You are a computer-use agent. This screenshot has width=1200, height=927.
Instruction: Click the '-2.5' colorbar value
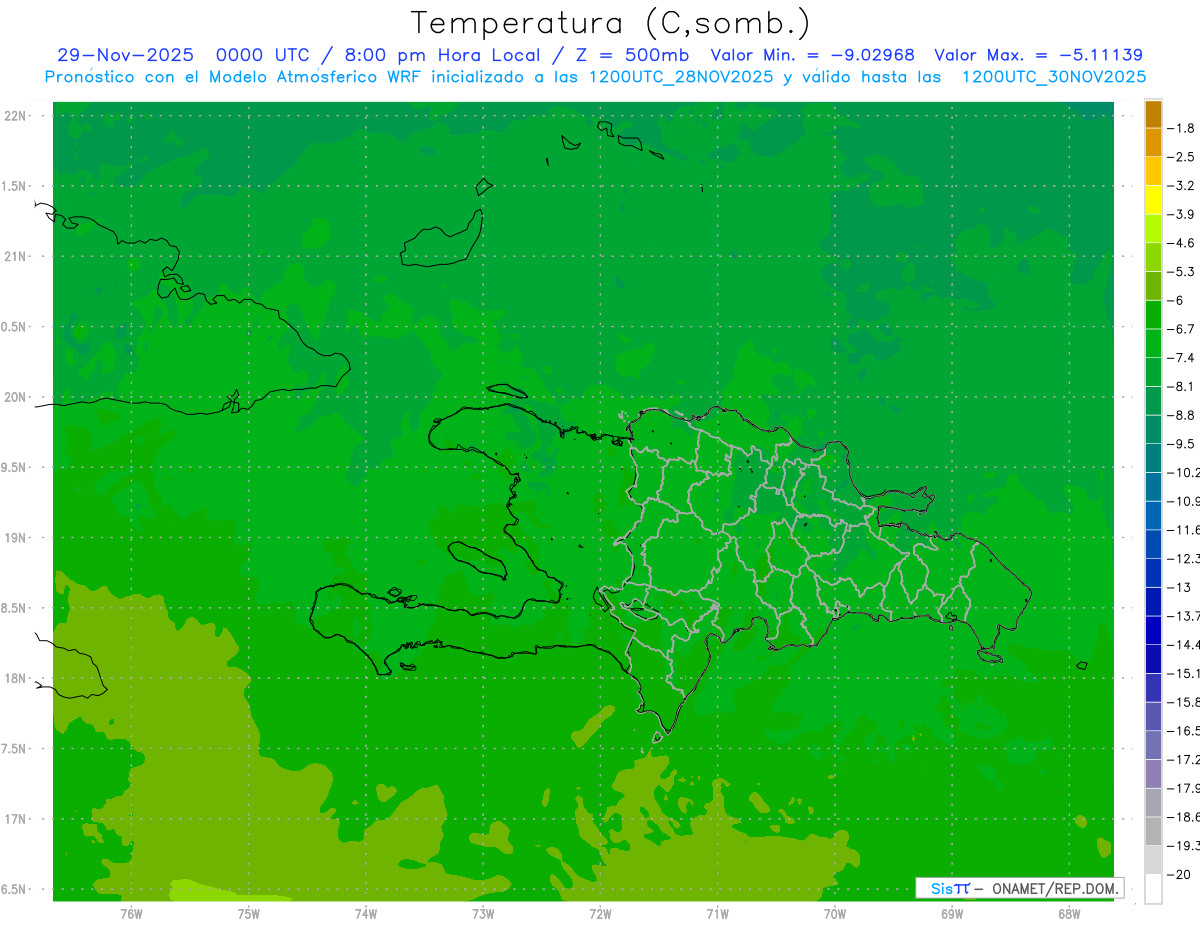(1182, 157)
